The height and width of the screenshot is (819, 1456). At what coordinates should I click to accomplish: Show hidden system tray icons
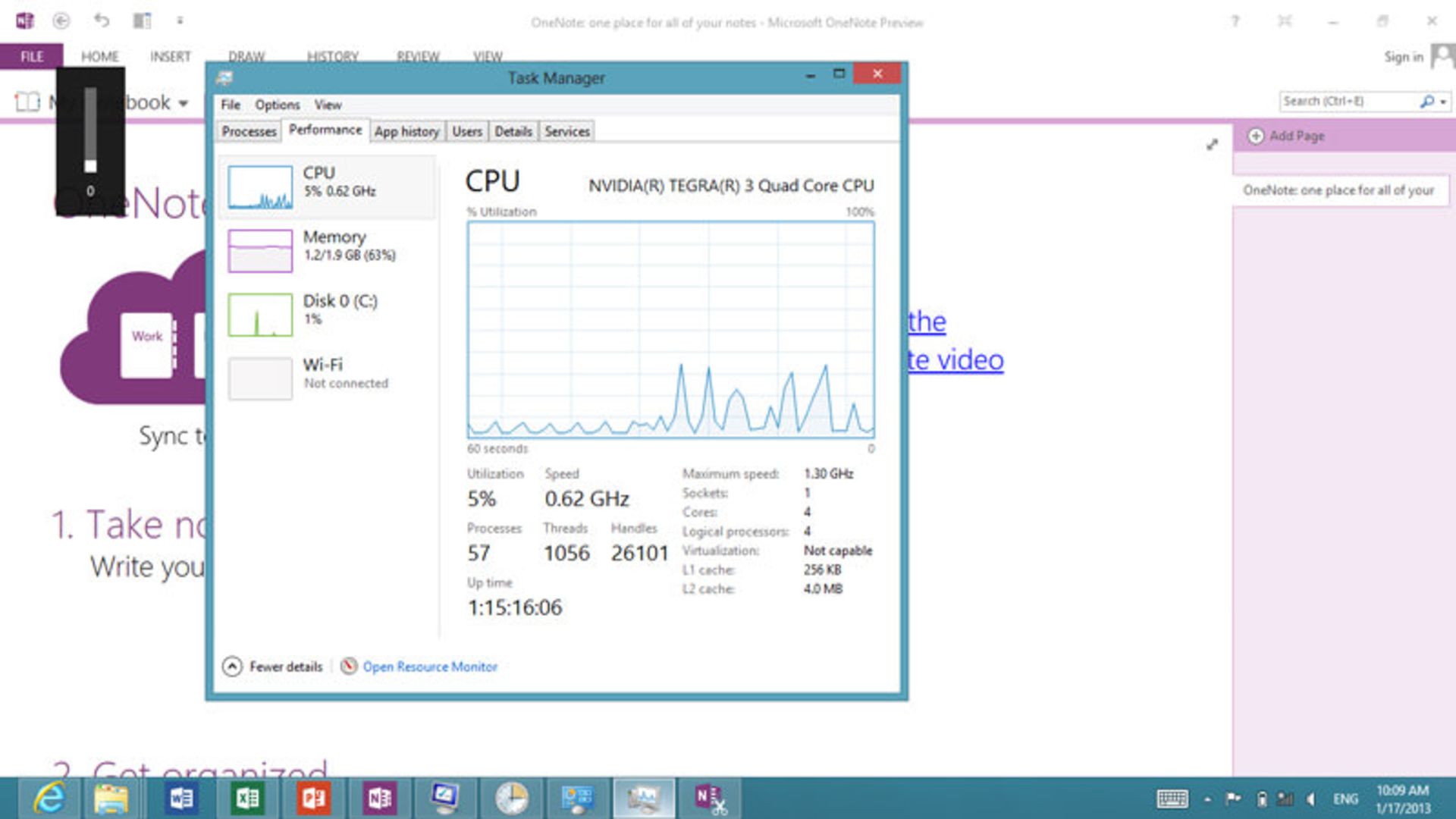click(x=1207, y=799)
